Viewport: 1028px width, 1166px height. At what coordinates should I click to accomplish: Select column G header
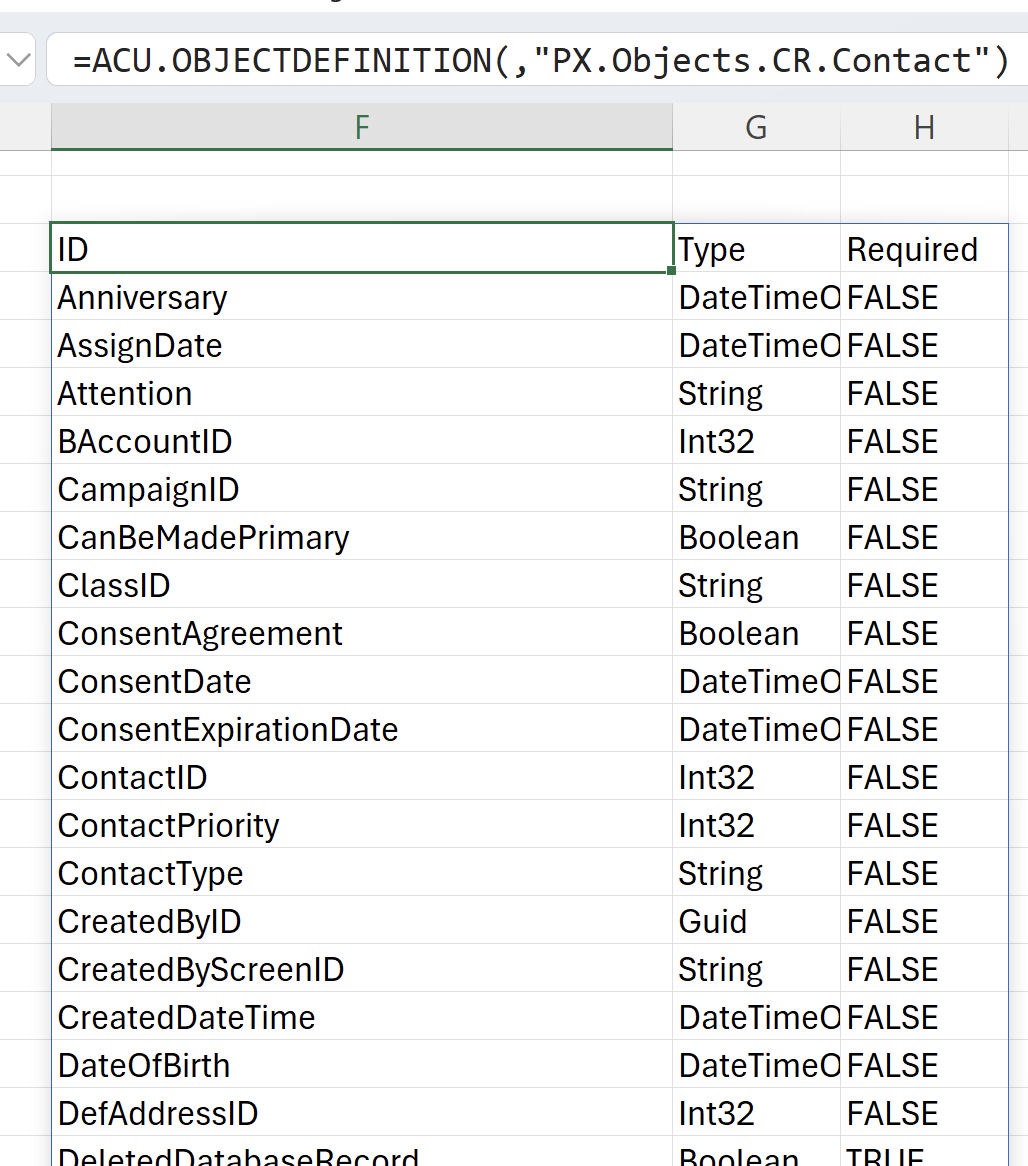click(x=756, y=127)
